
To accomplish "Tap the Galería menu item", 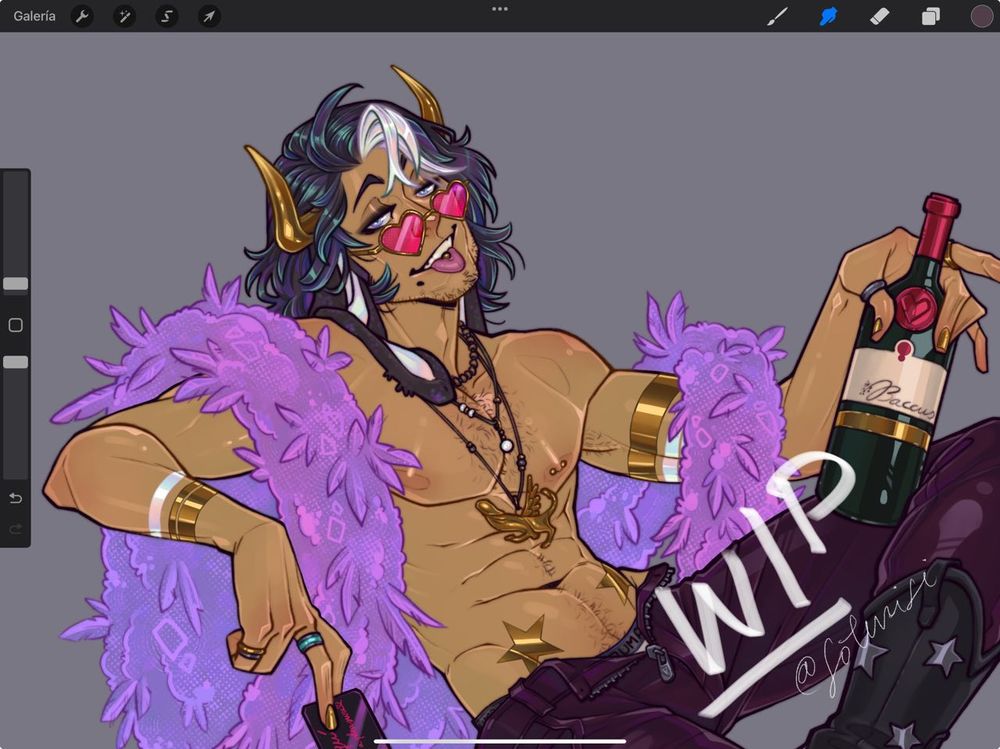I will [x=33, y=16].
